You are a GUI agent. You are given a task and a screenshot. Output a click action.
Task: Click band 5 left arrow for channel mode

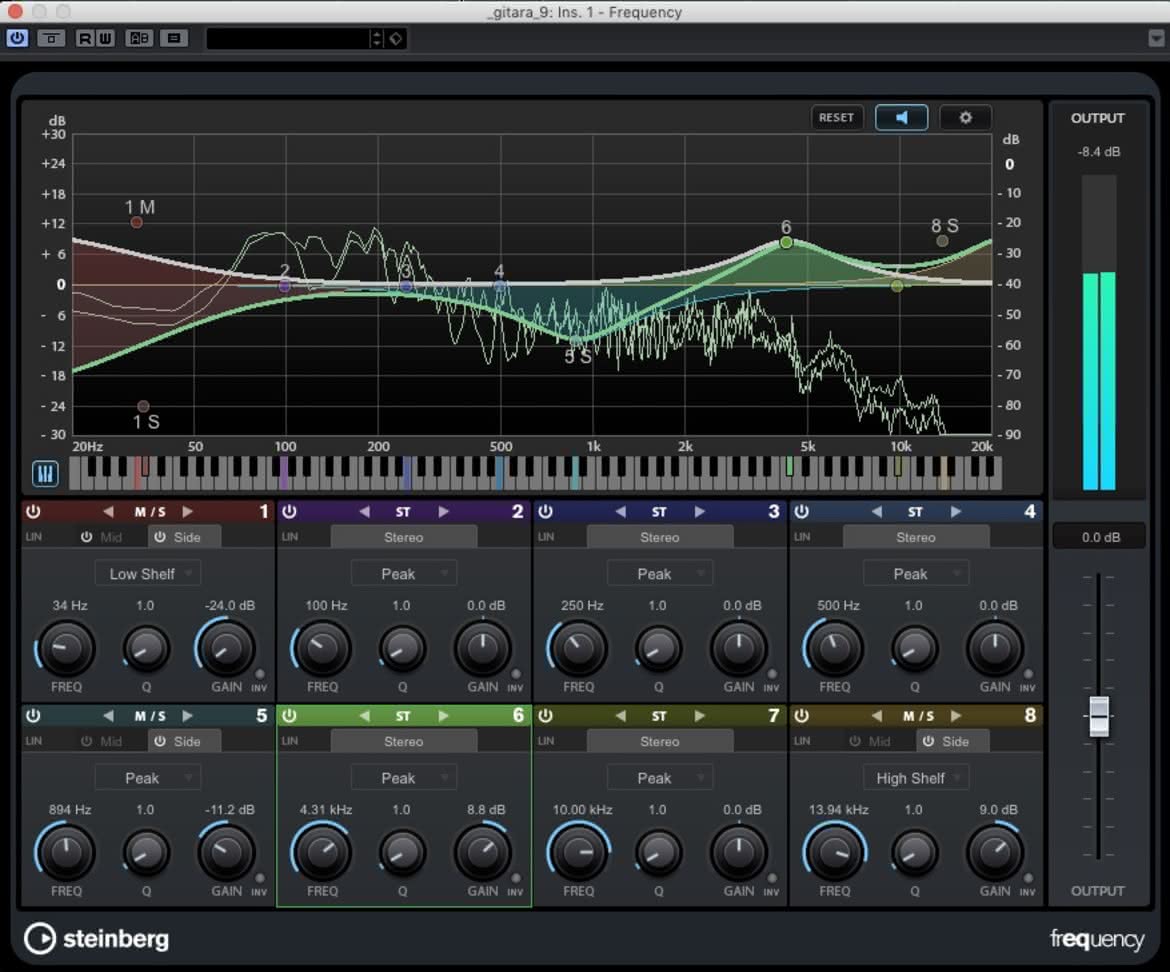click(108, 716)
